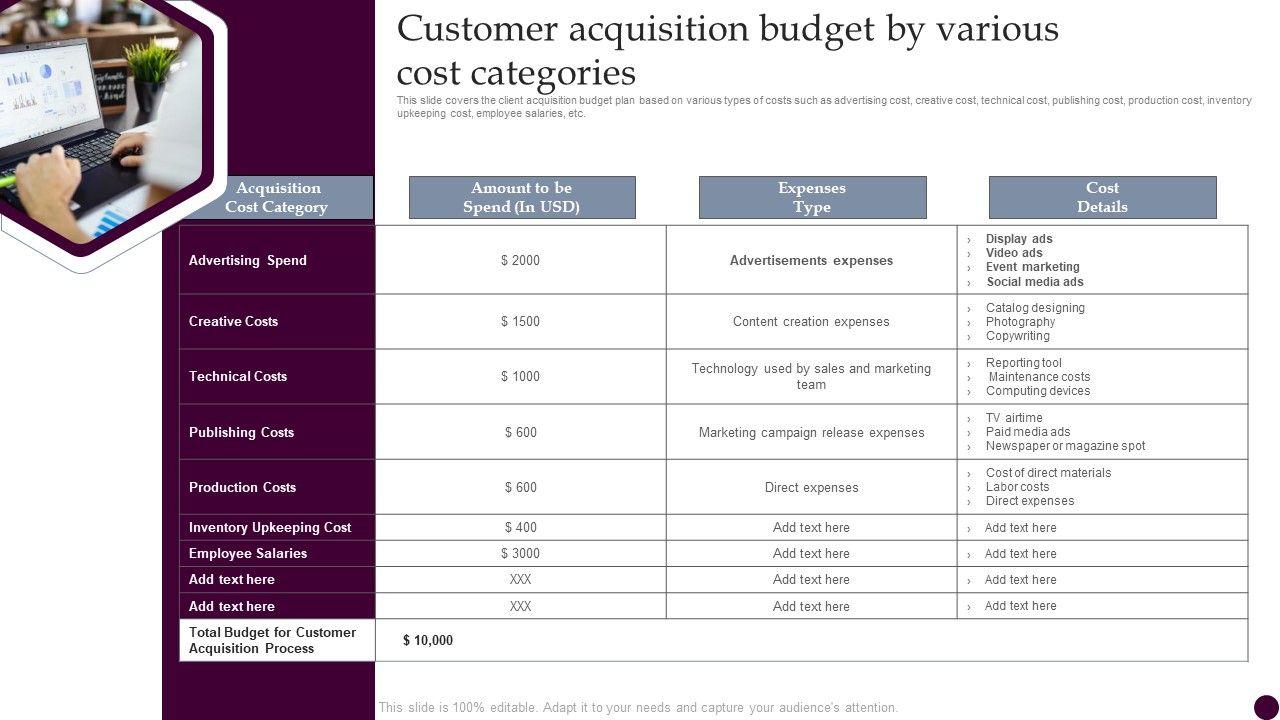Click the slide title text
The width and height of the screenshot is (1280, 720).
(x=727, y=50)
